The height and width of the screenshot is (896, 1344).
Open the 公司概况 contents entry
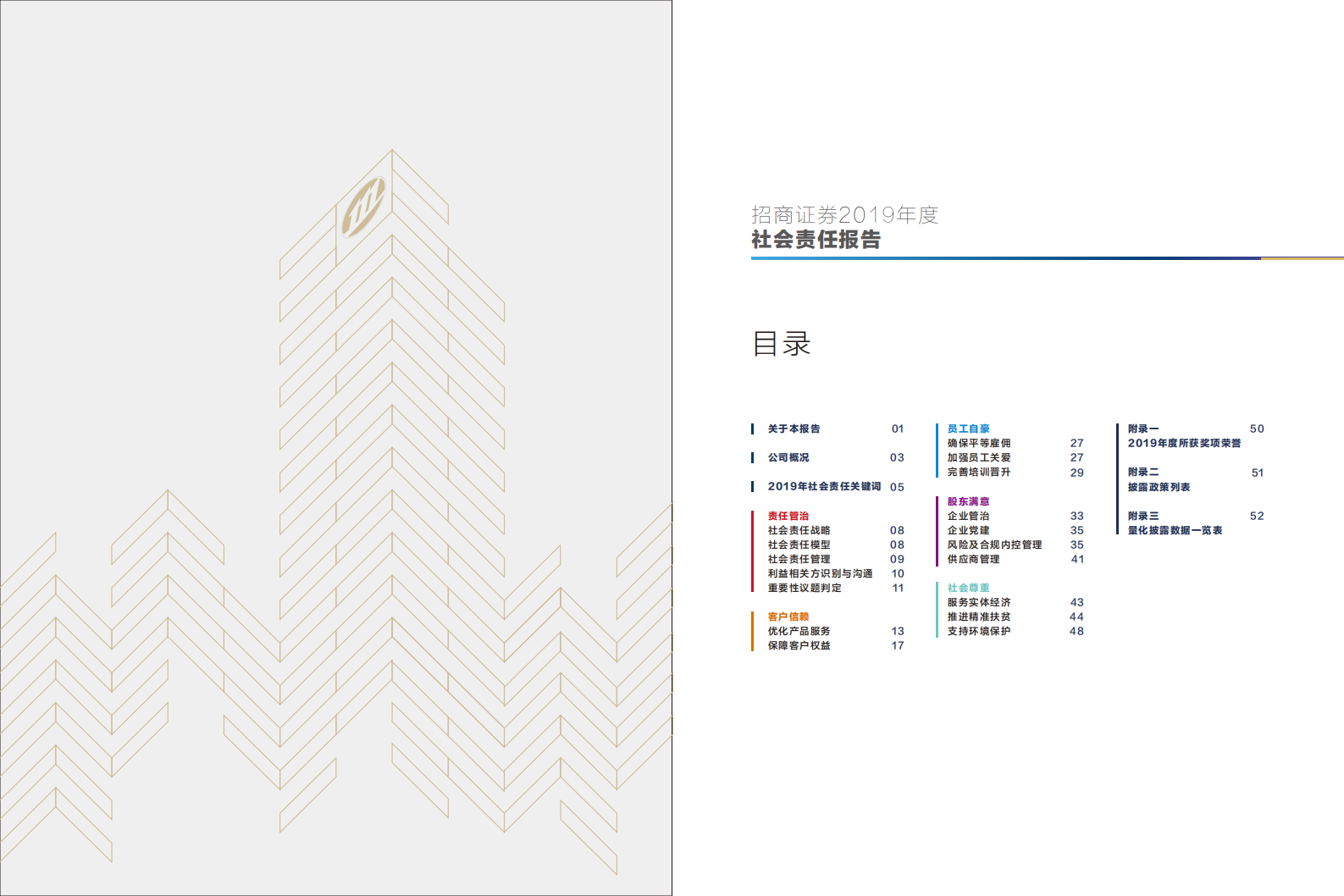(788, 457)
